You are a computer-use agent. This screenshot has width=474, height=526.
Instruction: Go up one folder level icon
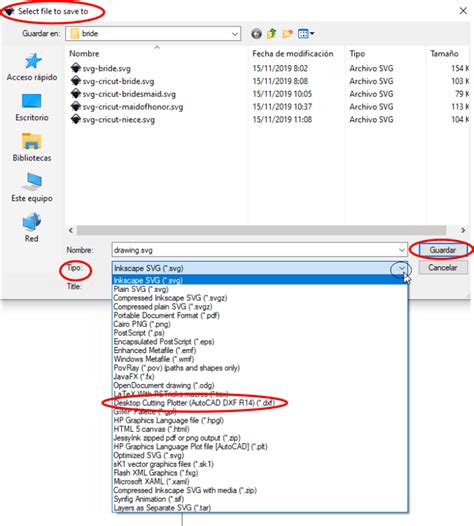(x=271, y=34)
